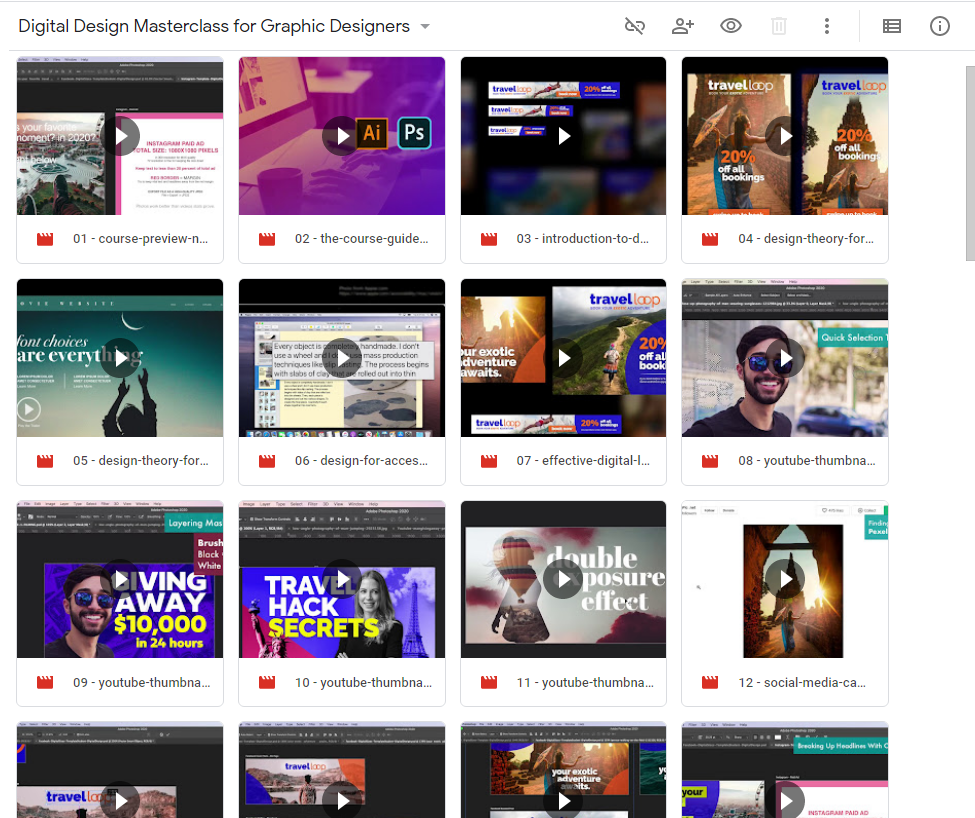Click video file icon beside 04 - design-theory-for
This screenshot has height=818, width=975.
point(709,239)
